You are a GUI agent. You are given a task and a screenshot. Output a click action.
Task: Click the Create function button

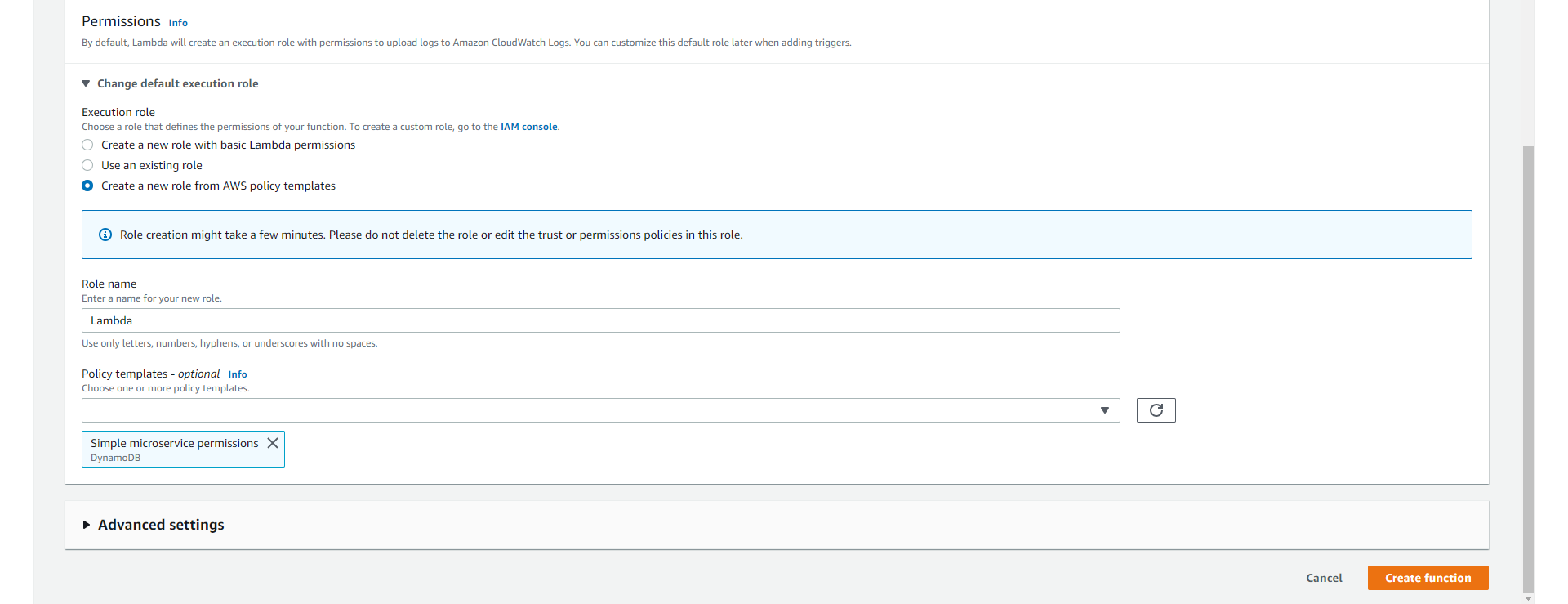(1428, 578)
